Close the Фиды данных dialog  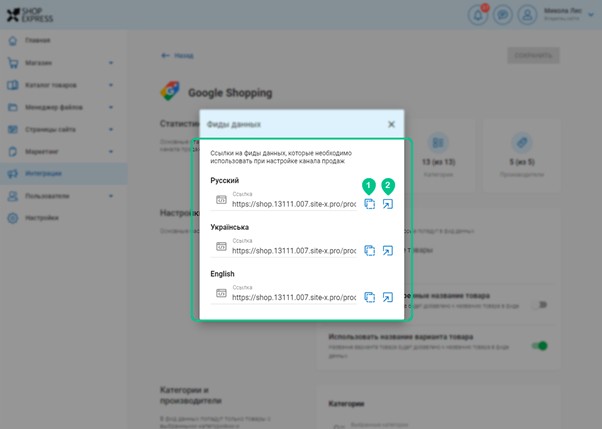[x=391, y=124]
